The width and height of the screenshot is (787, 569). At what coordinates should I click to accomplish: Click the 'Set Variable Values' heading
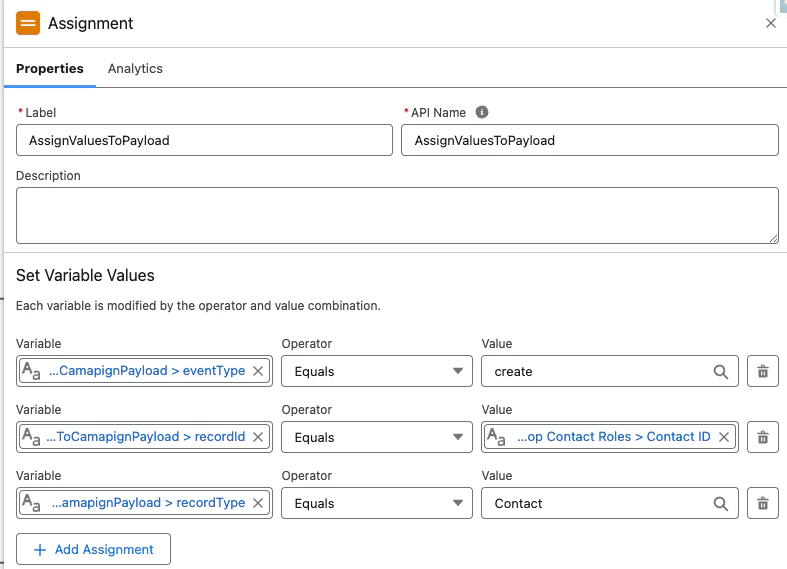pyautogui.click(x=85, y=275)
